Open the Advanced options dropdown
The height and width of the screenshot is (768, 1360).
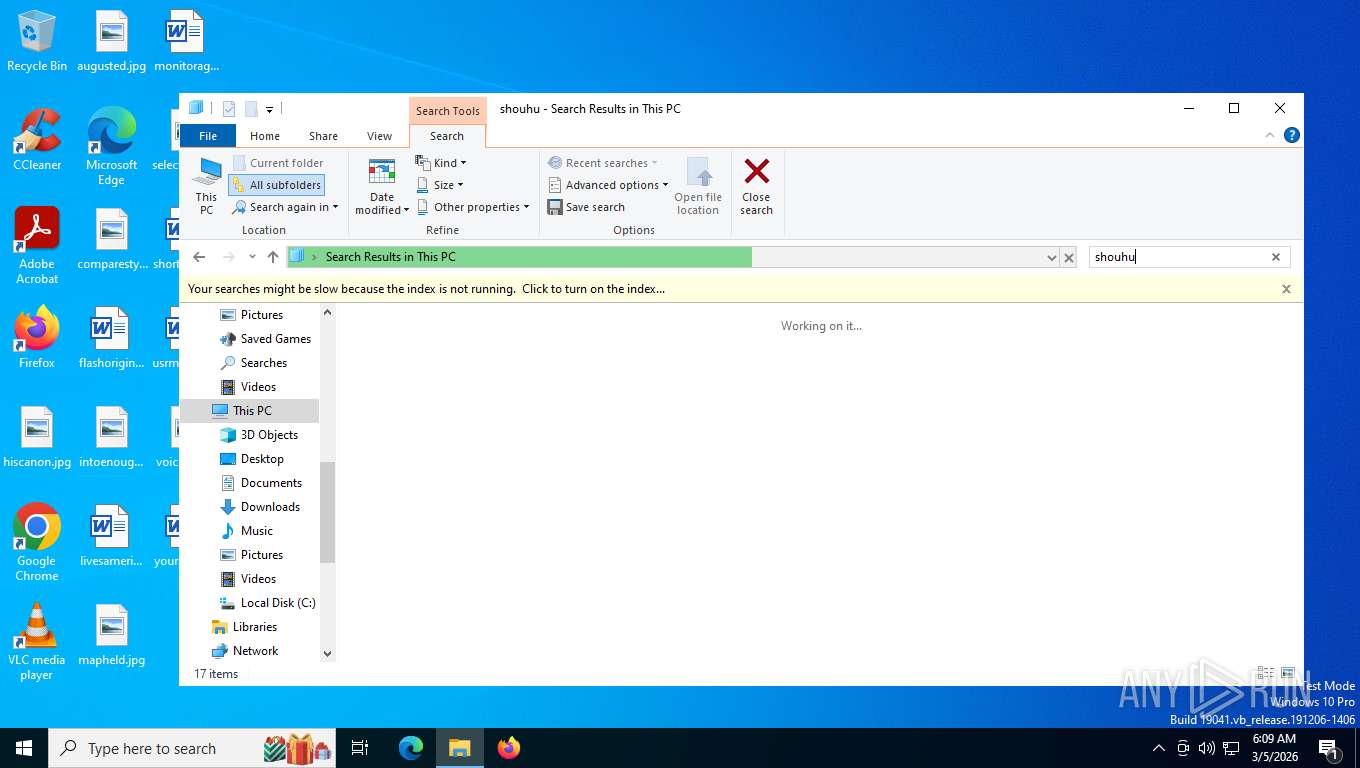(608, 185)
